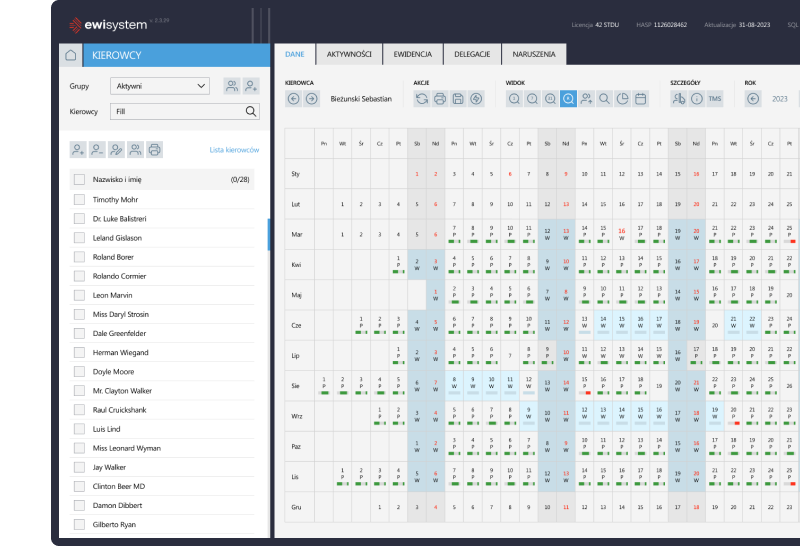The height and width of the screenshot is (546, 800).
Task: Click the edit driver pencil icon
Action: click(116, 150)
